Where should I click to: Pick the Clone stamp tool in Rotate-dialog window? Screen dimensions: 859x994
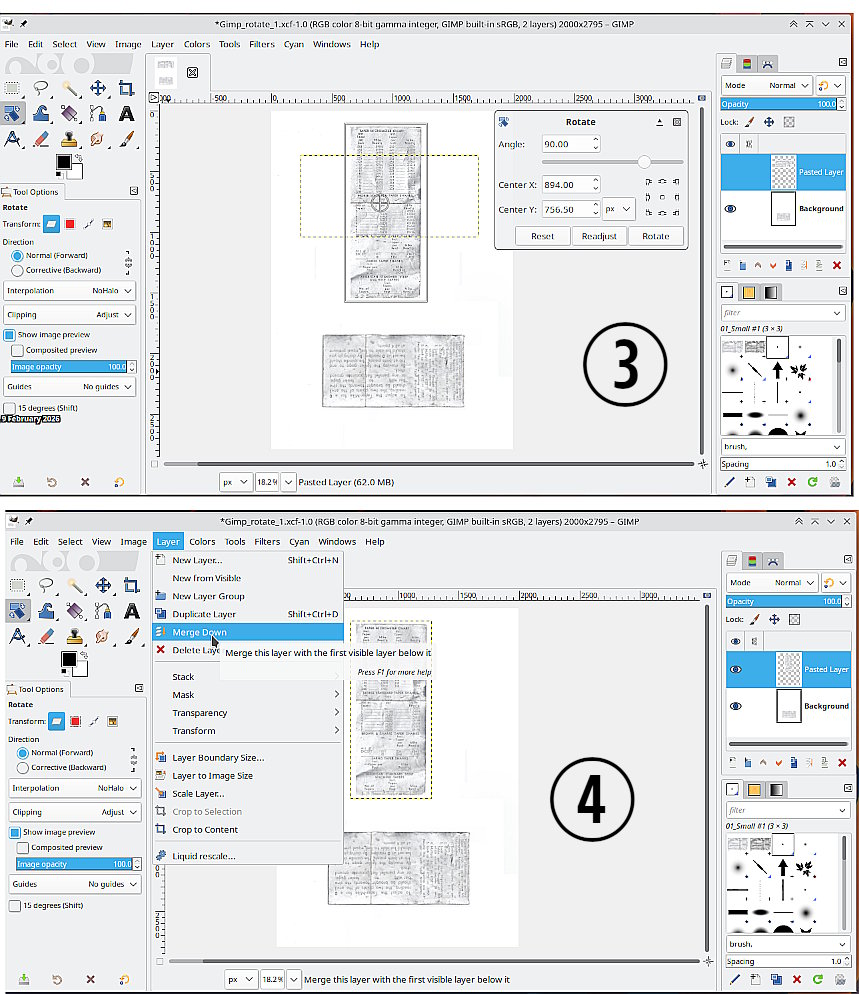[x=70, y=139]
